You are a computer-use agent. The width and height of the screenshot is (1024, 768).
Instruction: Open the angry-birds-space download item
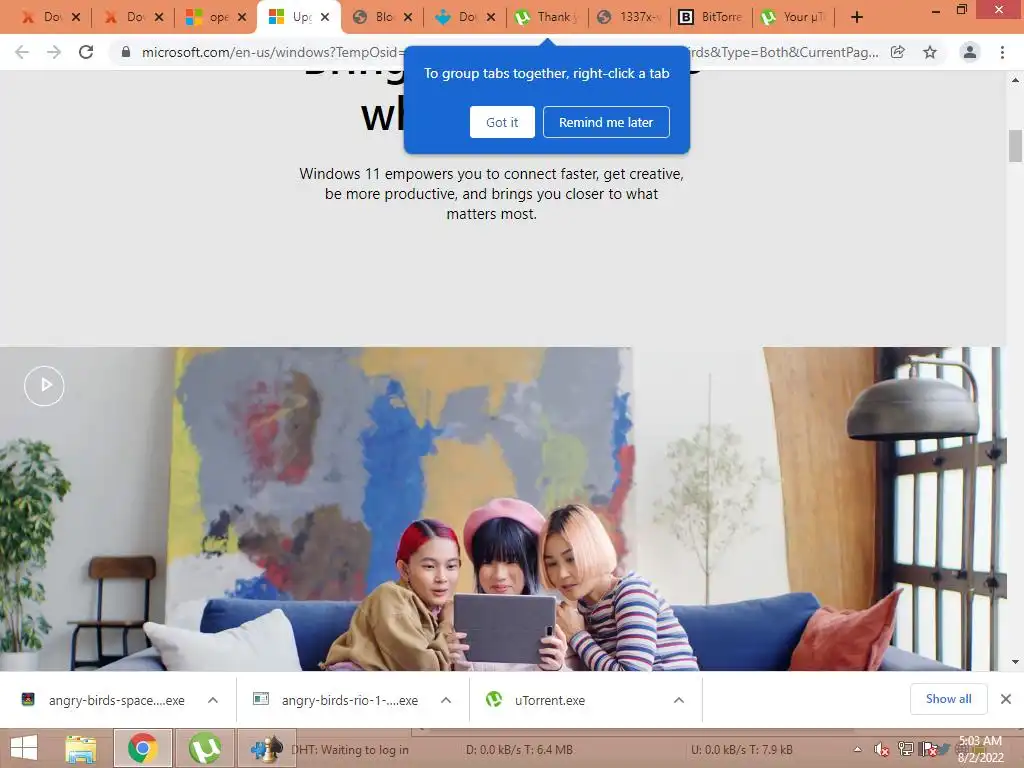click(x=104, y=700)
